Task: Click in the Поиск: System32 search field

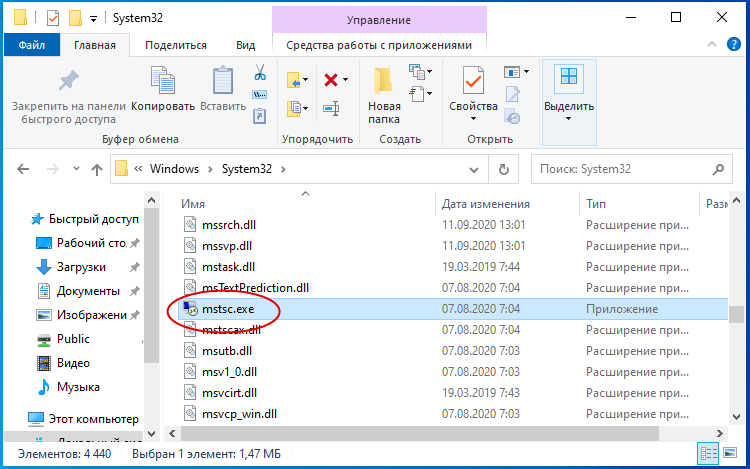Action: pos(631,169)
